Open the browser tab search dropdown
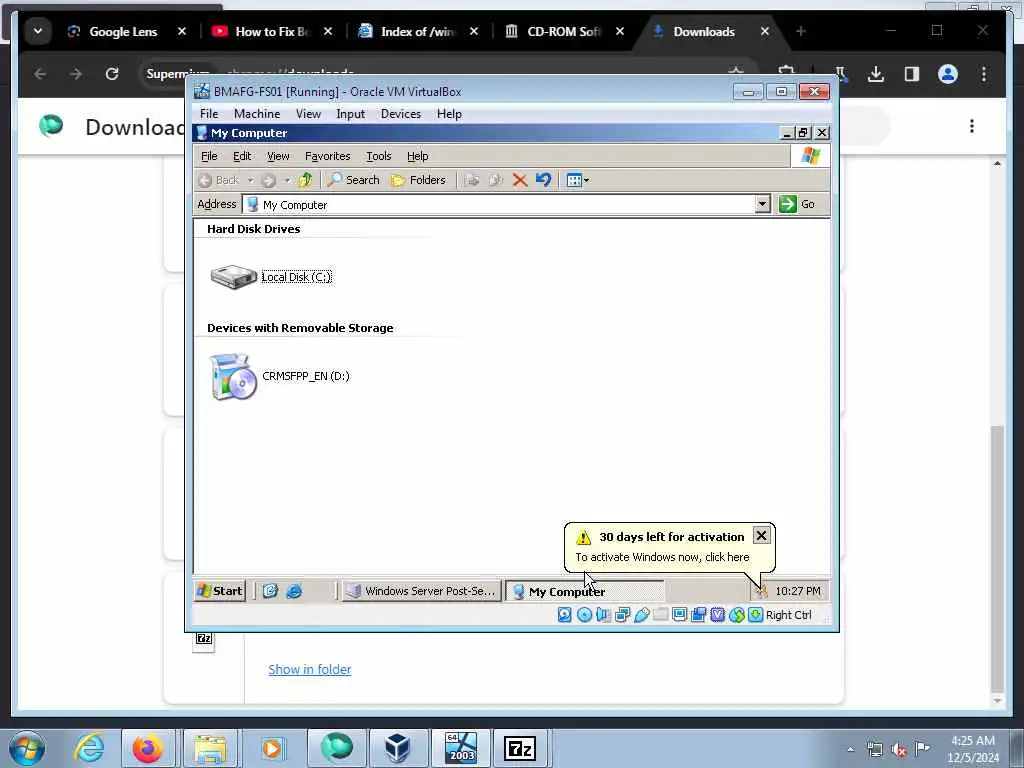Image resolution: width=1024 pixels, height=768 pixels. (38, 31)
